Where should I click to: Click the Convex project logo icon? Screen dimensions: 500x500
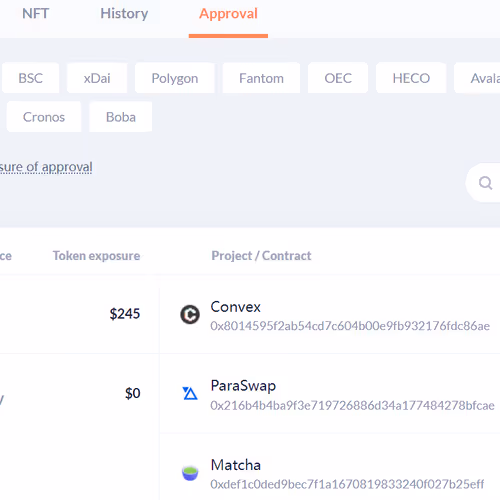click(190, 314)
